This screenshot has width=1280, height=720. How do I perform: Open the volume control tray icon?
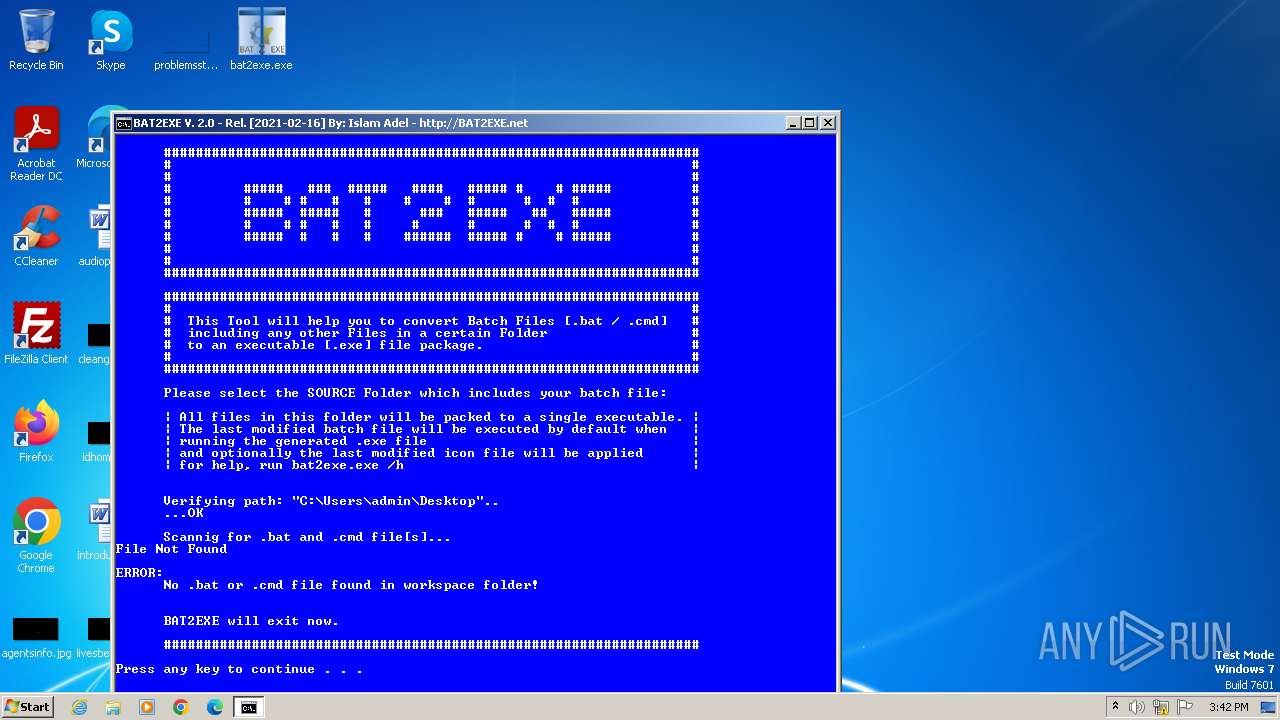tap(1137, 707)
